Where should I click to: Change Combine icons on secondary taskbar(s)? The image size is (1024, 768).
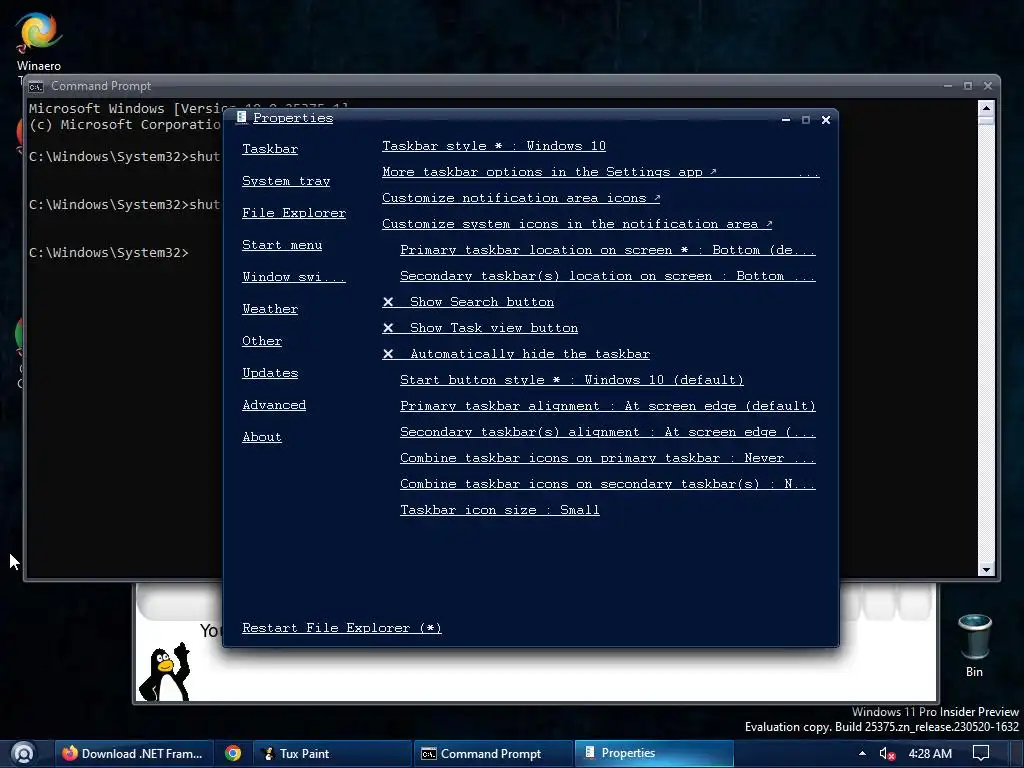point(607,484)
